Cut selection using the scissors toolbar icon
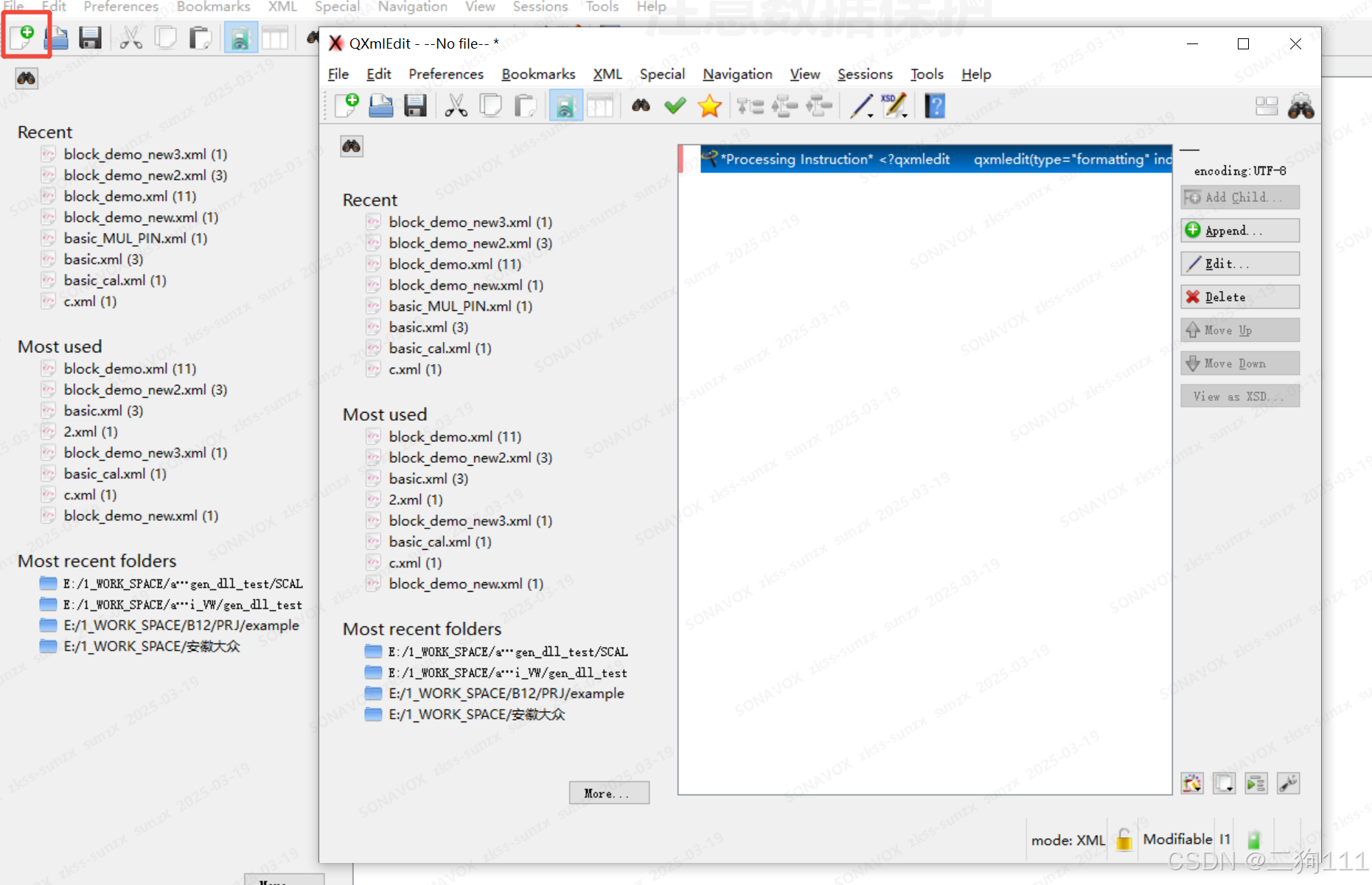1372x885 pixels. (457, 105)
